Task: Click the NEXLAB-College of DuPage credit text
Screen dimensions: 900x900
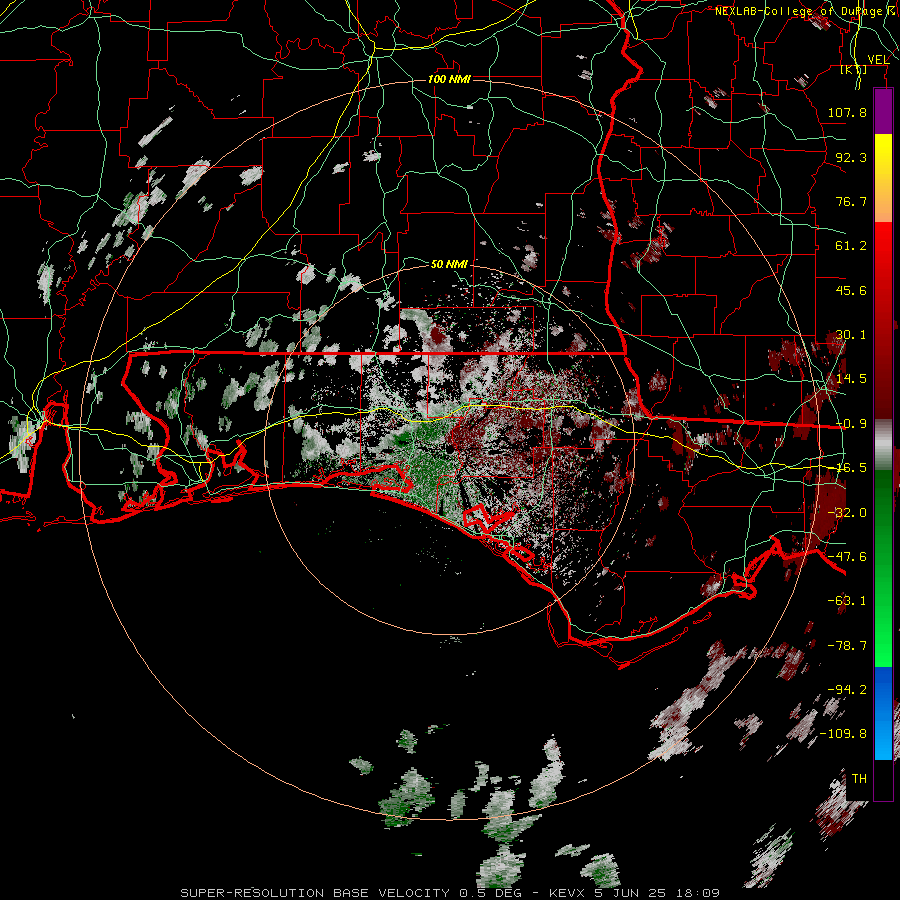Action: pos(800,11)
